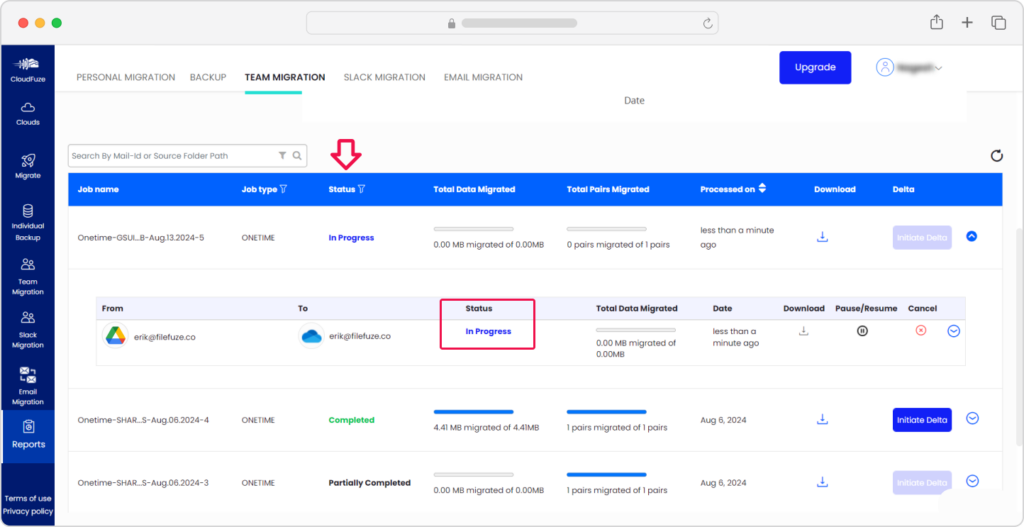Pause the erik@filefuze.co pair migration
1024x527 pixels.
click(x=862, y=331)
